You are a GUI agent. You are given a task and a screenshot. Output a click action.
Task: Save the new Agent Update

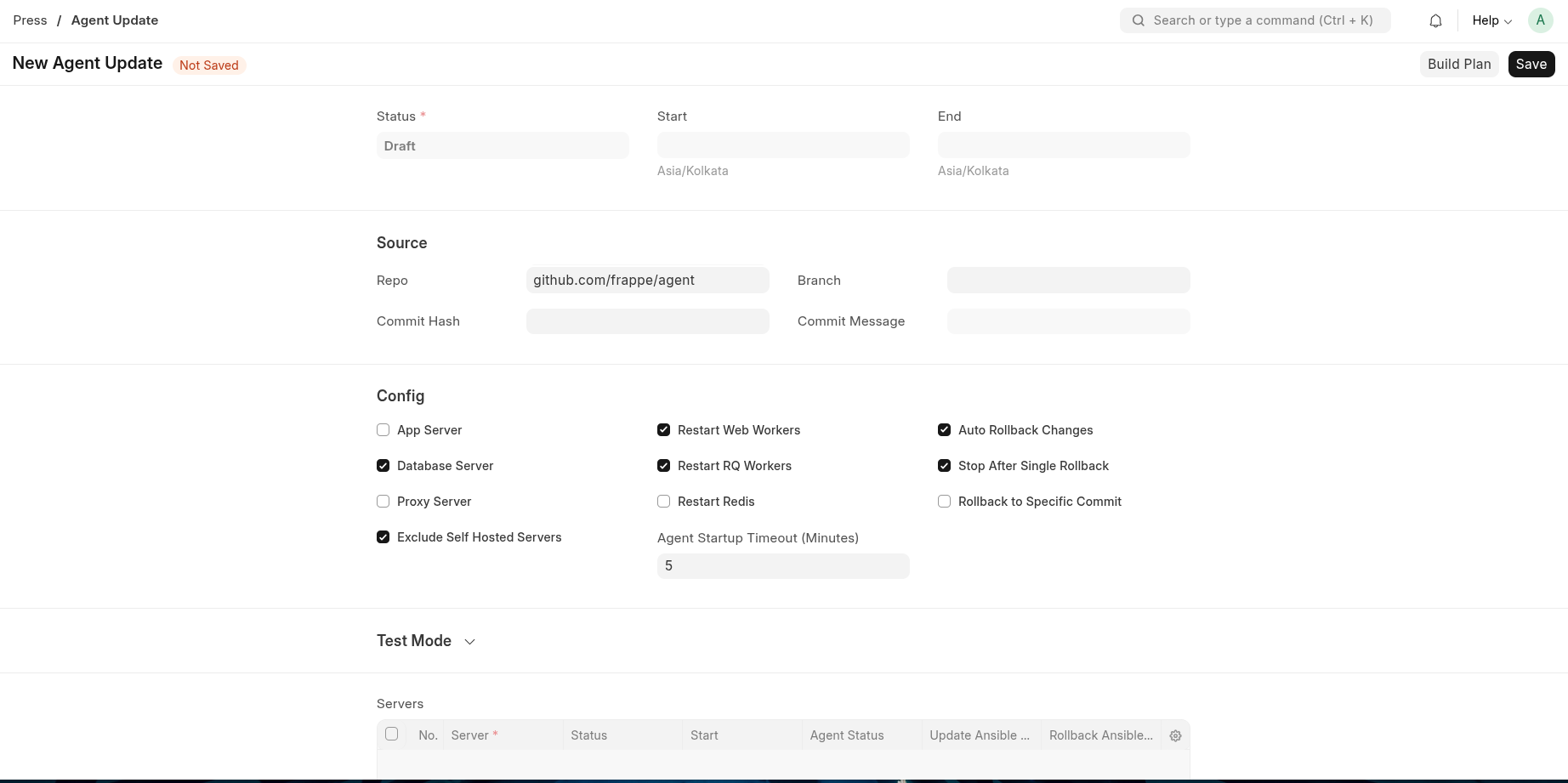(x=1531, y=65)
